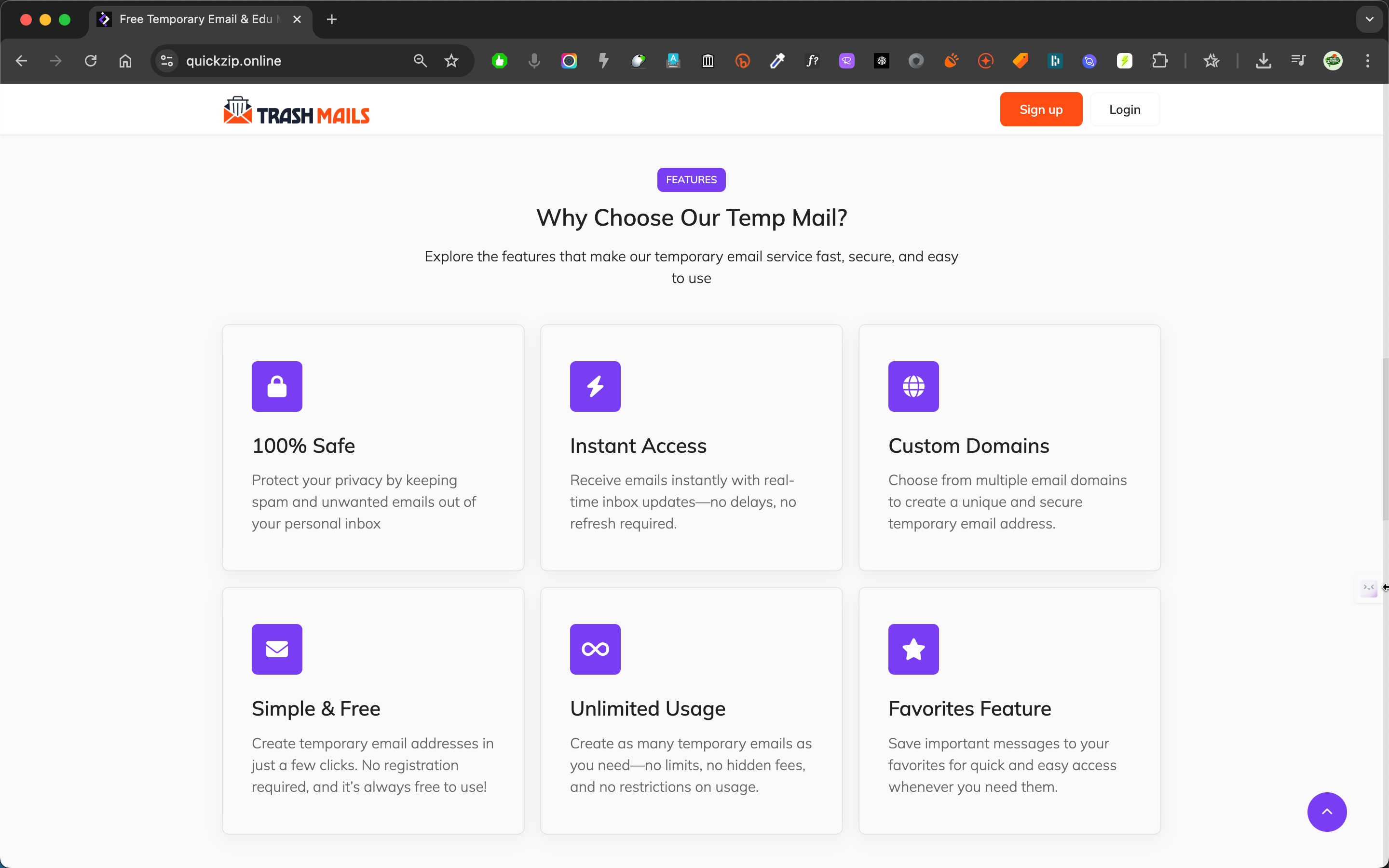Image resolution: width=1389 pixels, height=868 pixels.
Task: Click the envelope icon above Simple & Free
Action: pos(277,649)
